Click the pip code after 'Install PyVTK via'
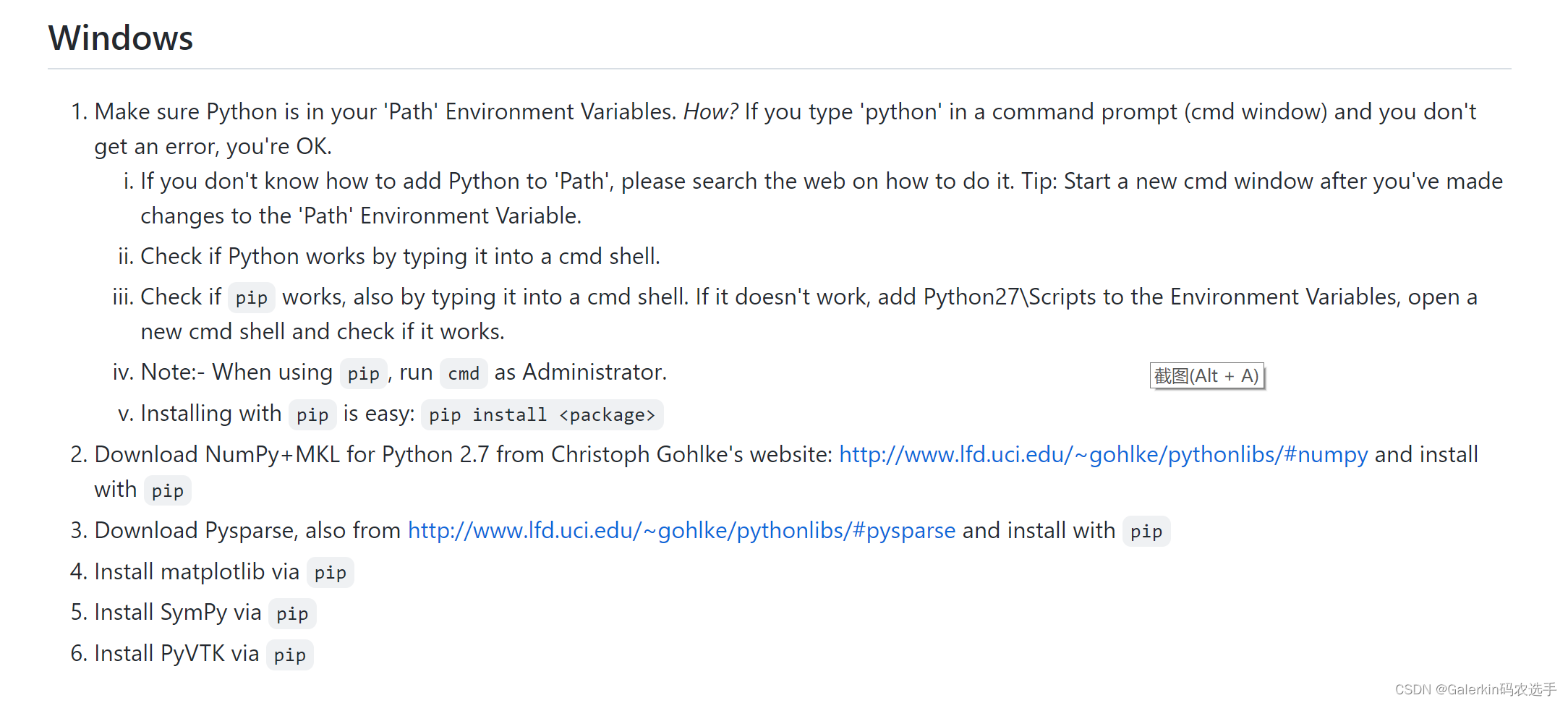 [x=289, y=655]
